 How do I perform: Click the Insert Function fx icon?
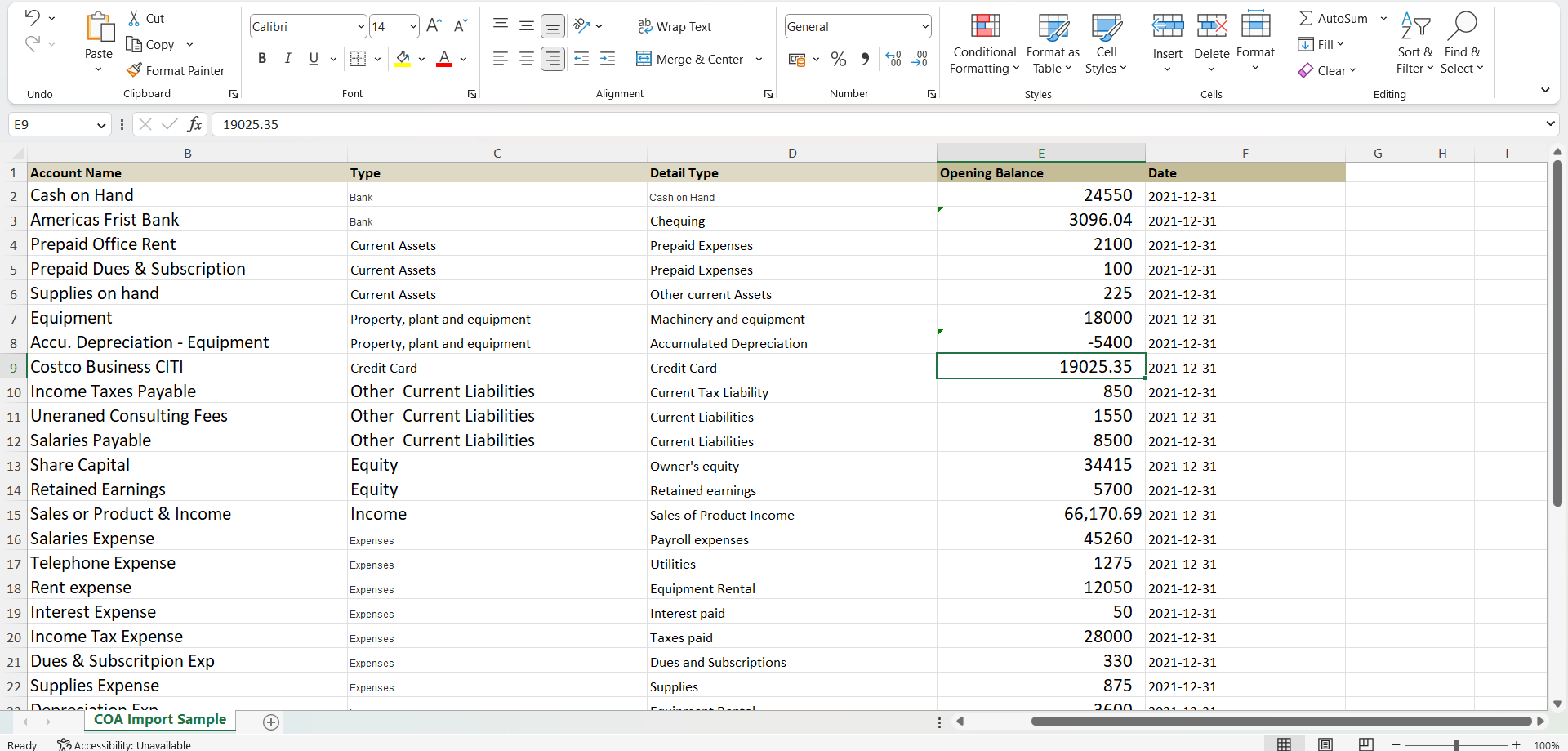click(194, 124)
